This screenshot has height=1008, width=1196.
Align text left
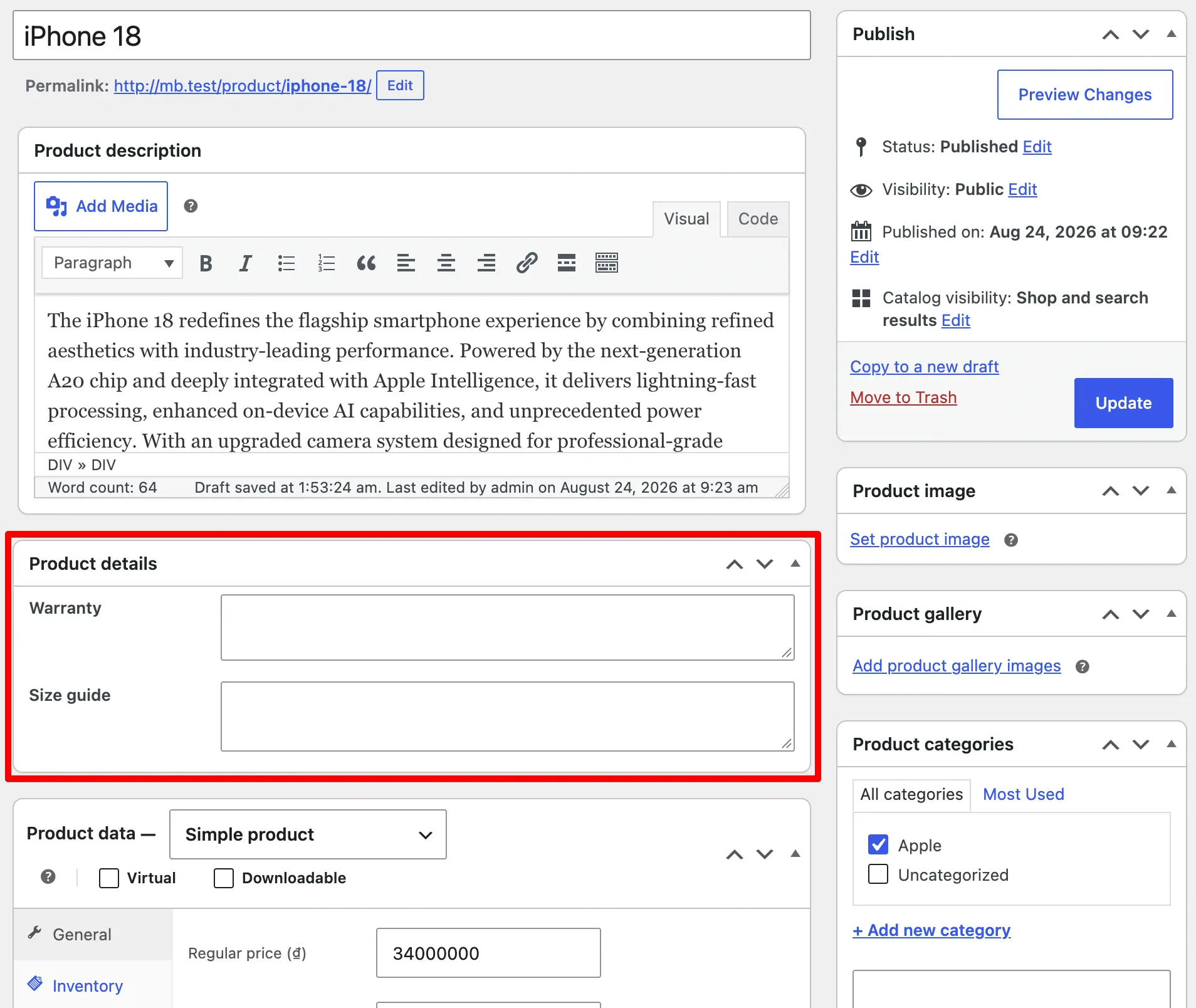[x=406, y=263]
